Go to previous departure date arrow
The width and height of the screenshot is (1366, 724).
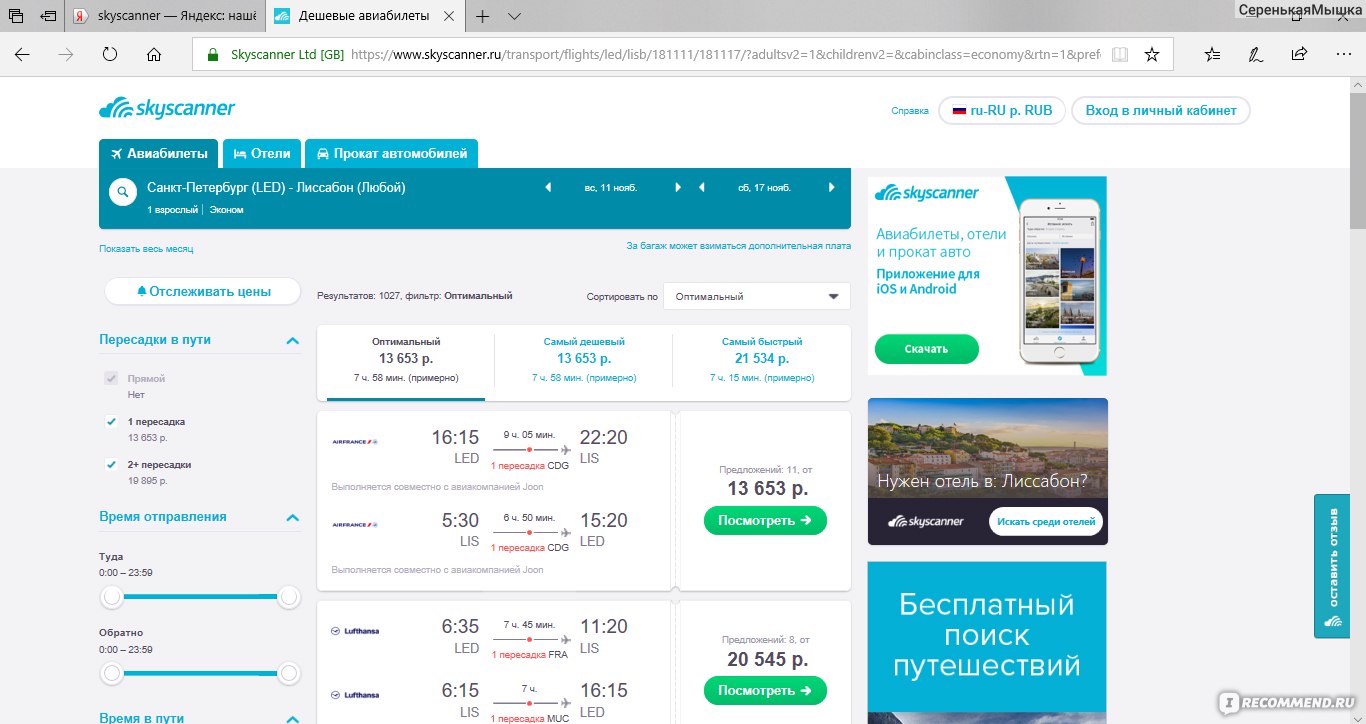coord(548,187)
